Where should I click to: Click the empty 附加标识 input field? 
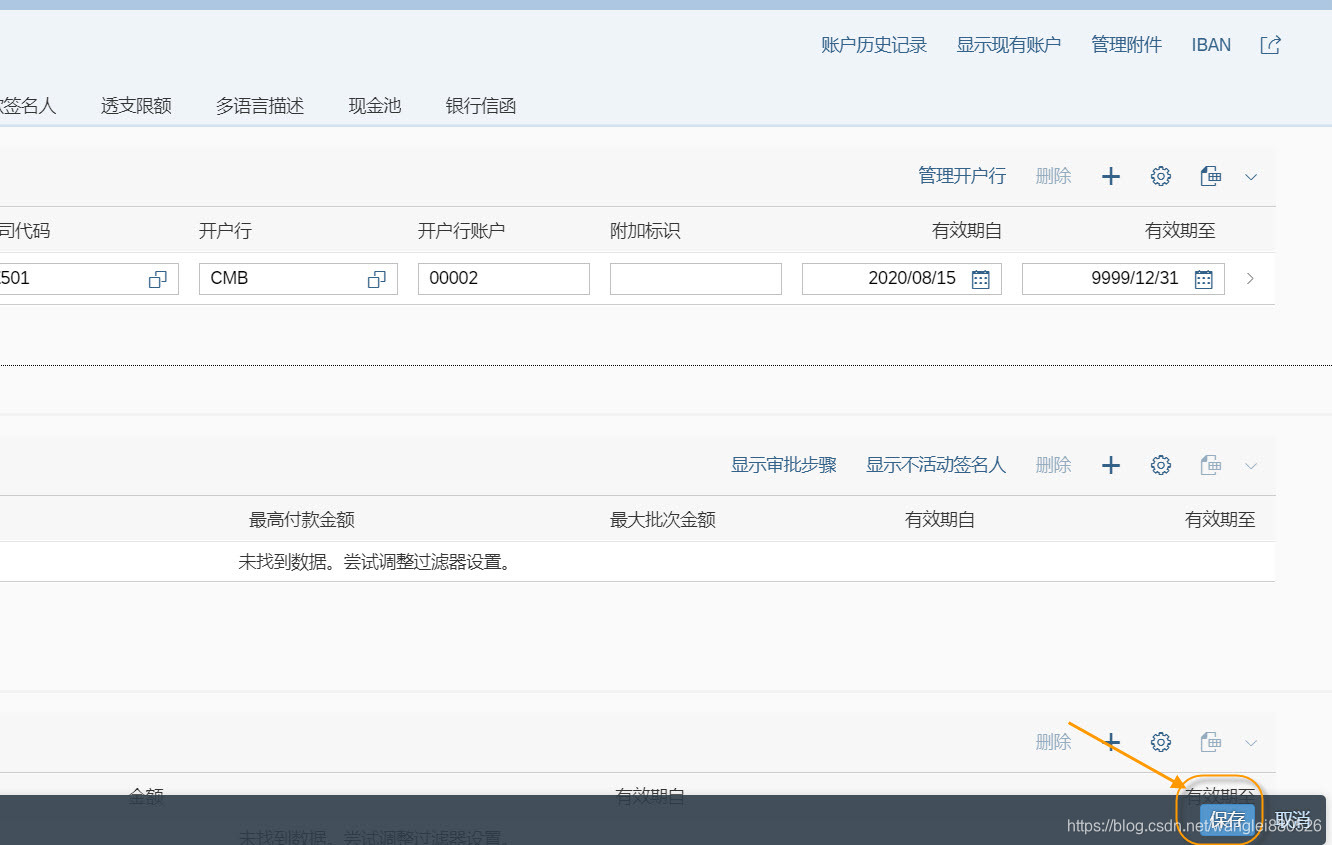pos(696,279)
